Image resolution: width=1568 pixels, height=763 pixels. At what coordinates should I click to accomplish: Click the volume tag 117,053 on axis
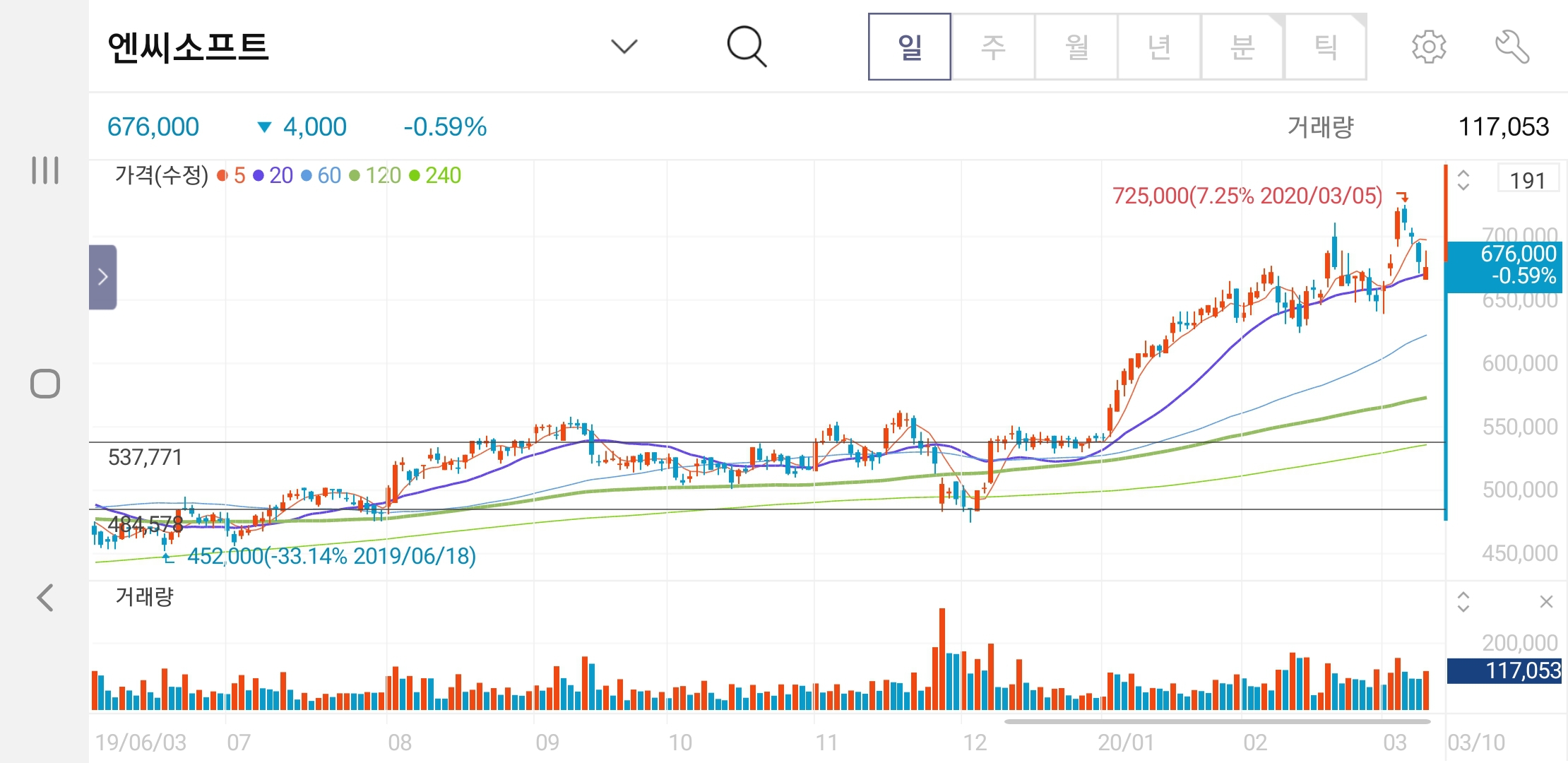(1504, 670)
